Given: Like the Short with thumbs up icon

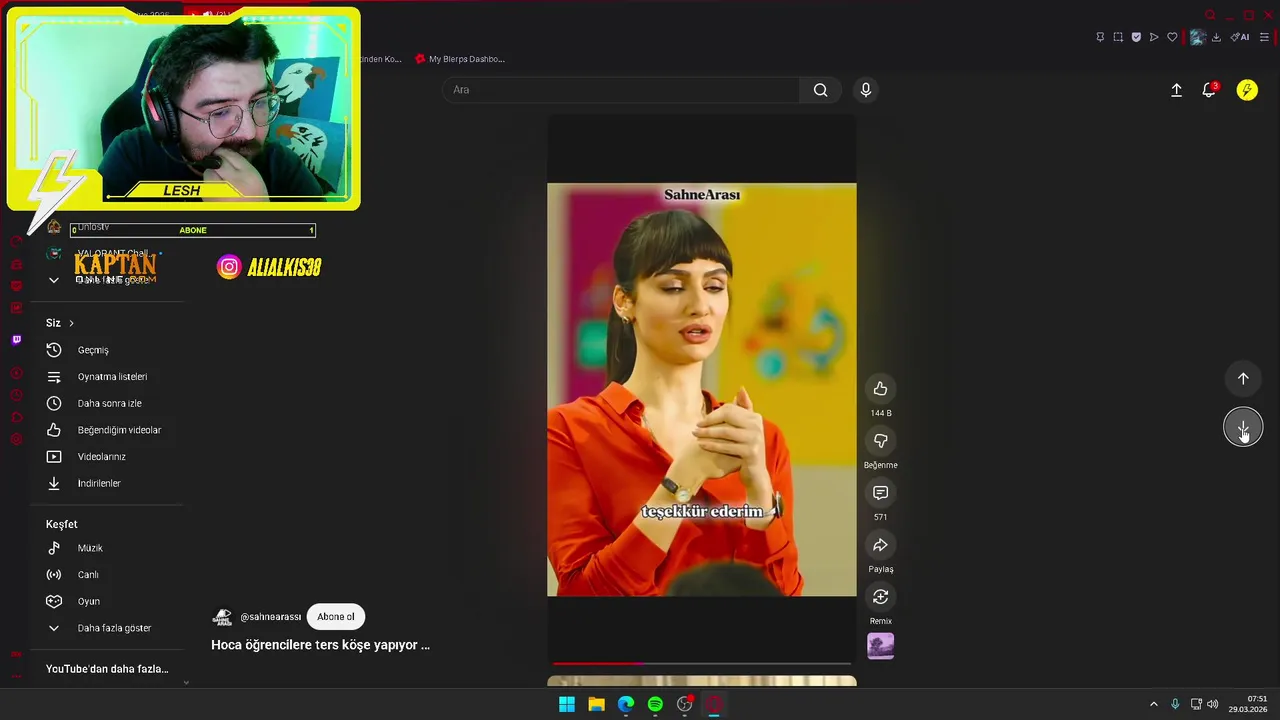Looking at the screenshot, I should tap(880, 389).
